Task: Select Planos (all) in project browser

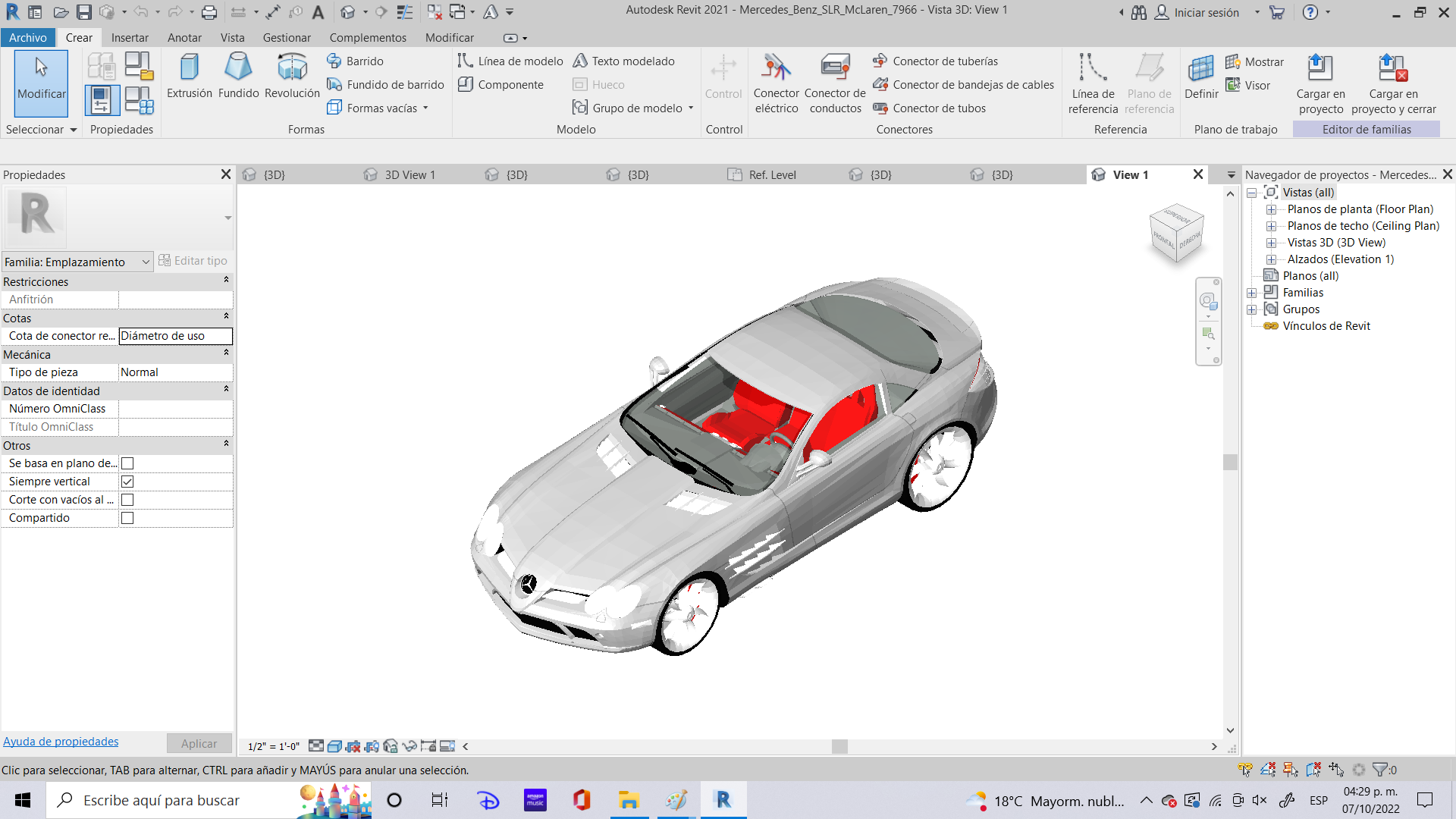Action: 1310,276
